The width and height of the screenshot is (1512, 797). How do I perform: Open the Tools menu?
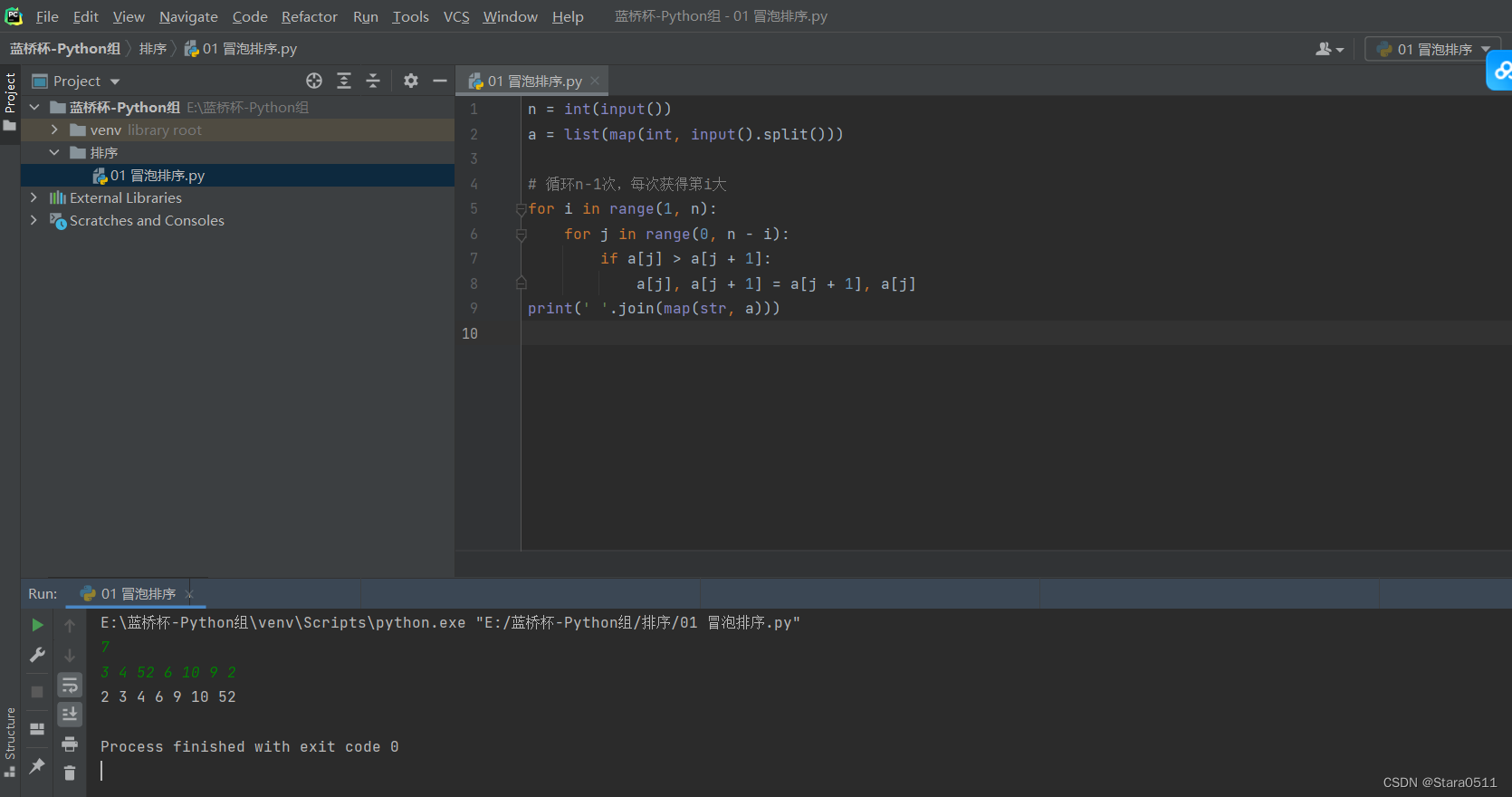tap(410, 16)
